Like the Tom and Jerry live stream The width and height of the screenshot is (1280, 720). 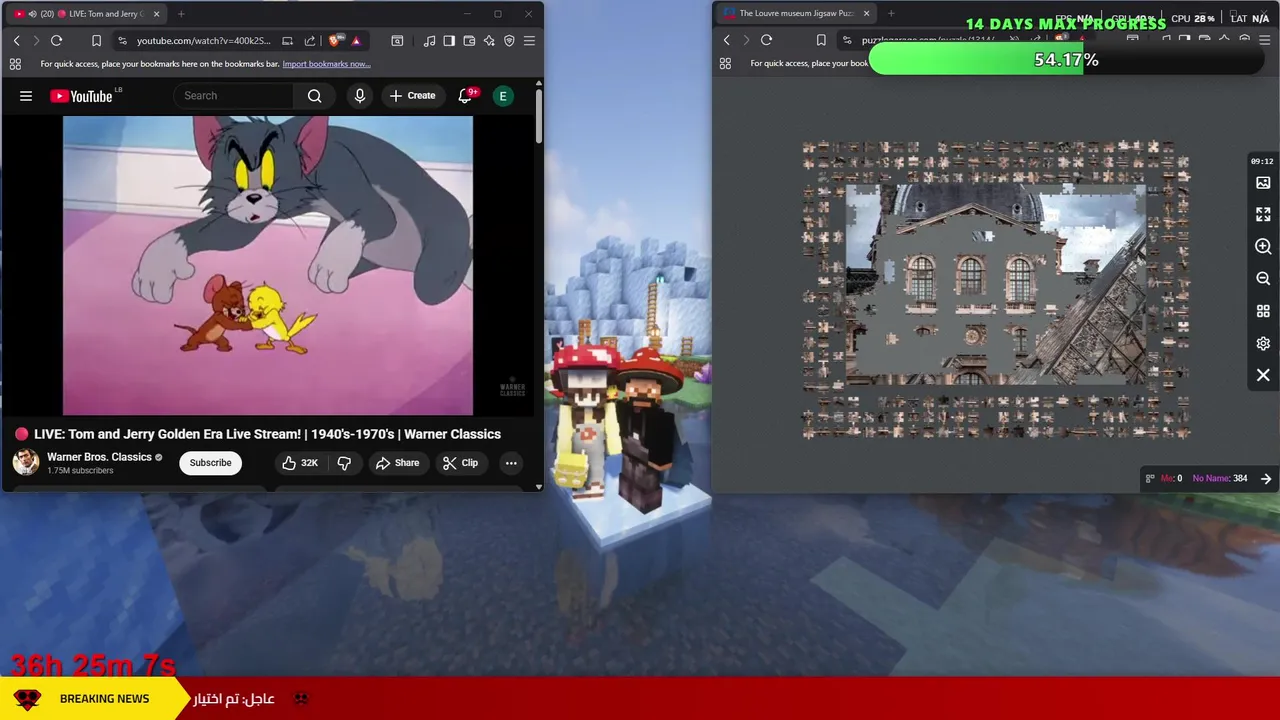click(300, 463)
